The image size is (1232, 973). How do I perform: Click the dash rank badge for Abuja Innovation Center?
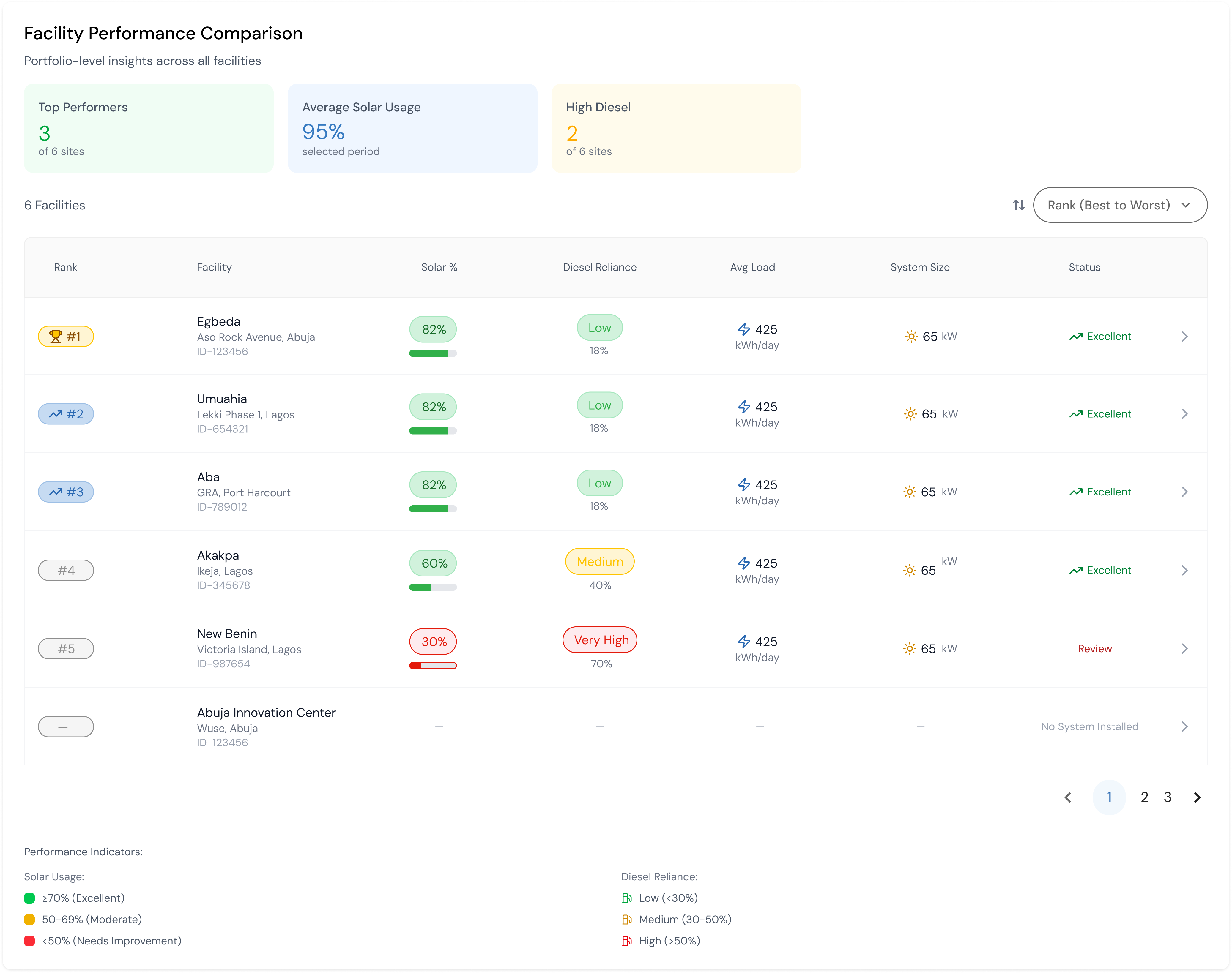pyautogui.click(x=66, y=727)
